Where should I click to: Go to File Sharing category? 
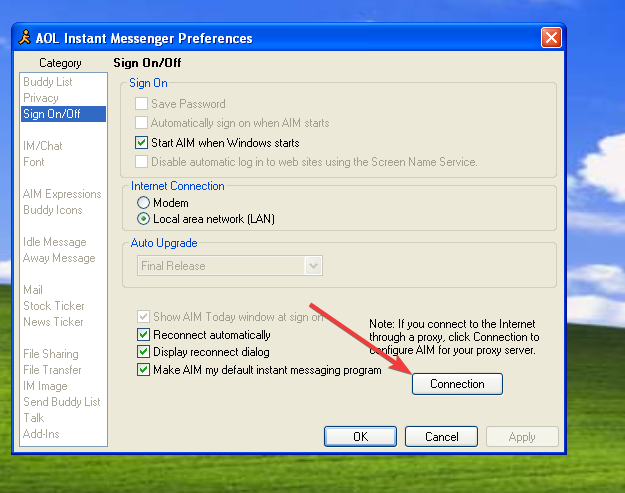51,354
